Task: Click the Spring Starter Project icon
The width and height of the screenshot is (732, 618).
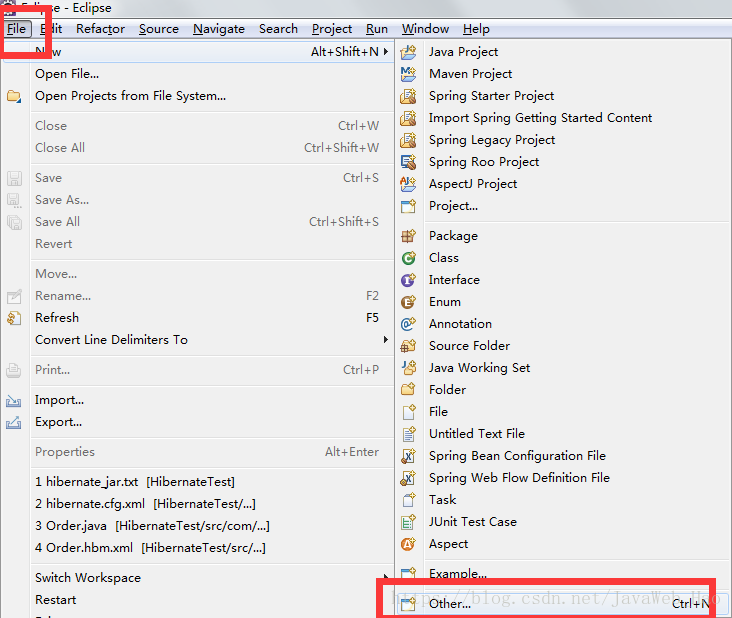Action: click(x=408, y=96)
